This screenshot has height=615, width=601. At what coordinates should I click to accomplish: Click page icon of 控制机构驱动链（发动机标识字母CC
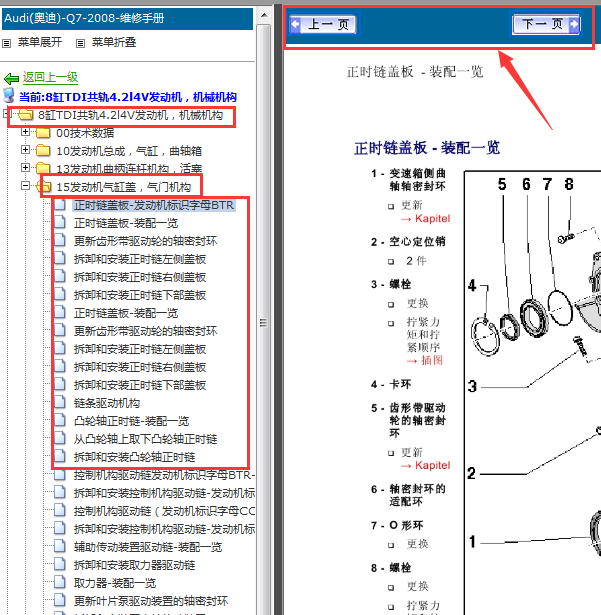click(x=60, y=511)
